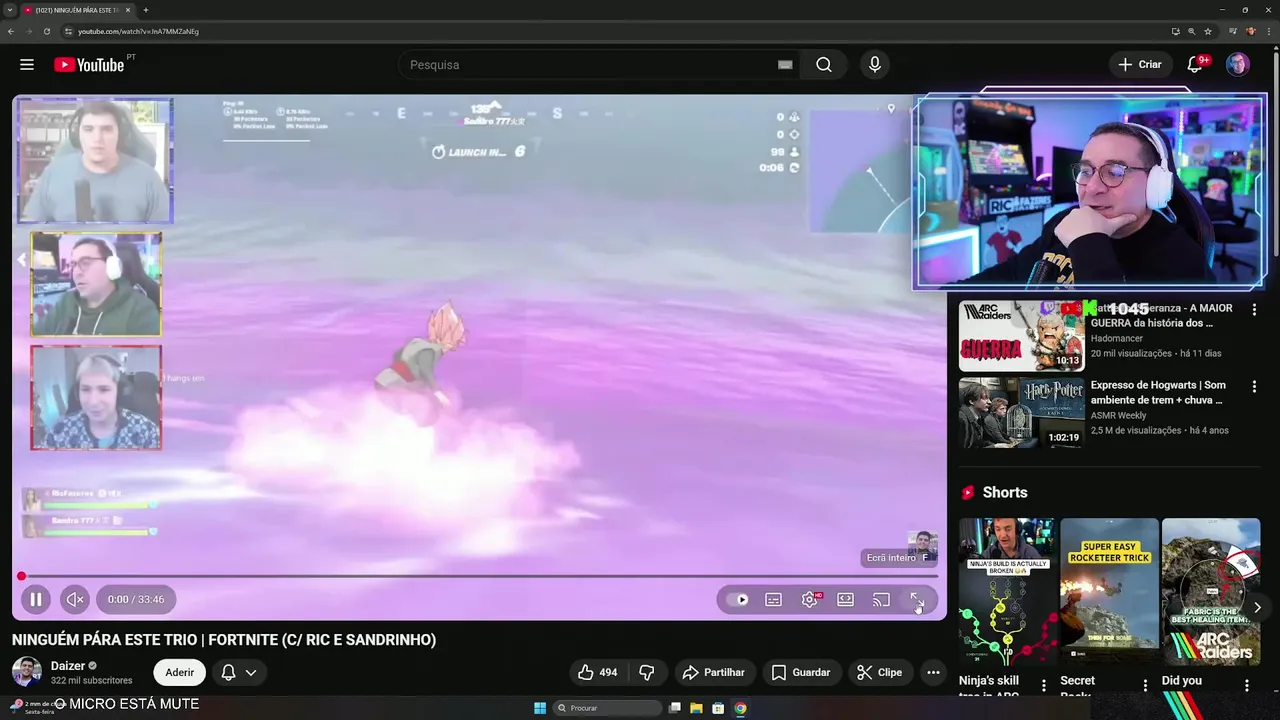
Task: Dislike the video
Action: (x=647, y=673)
